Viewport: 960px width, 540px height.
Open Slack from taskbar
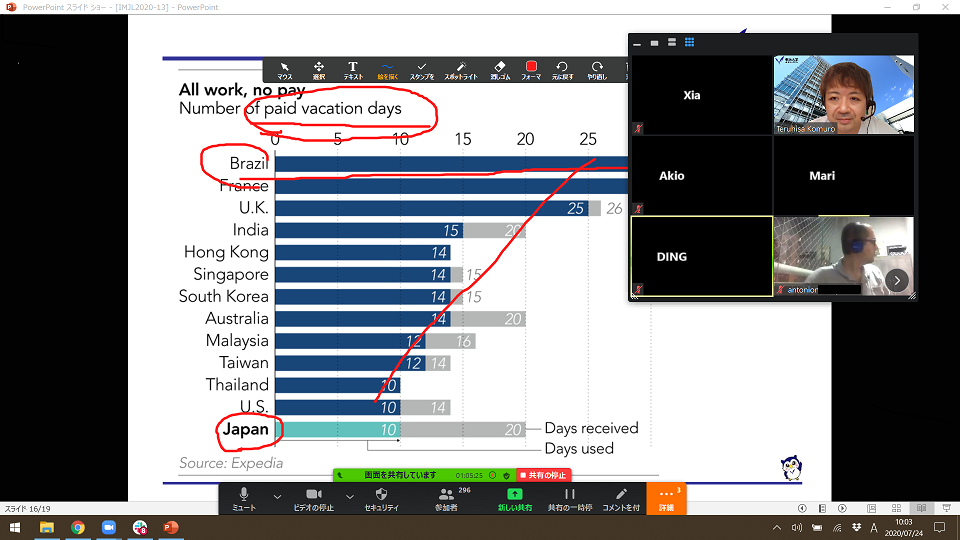[x=140, y=527]
